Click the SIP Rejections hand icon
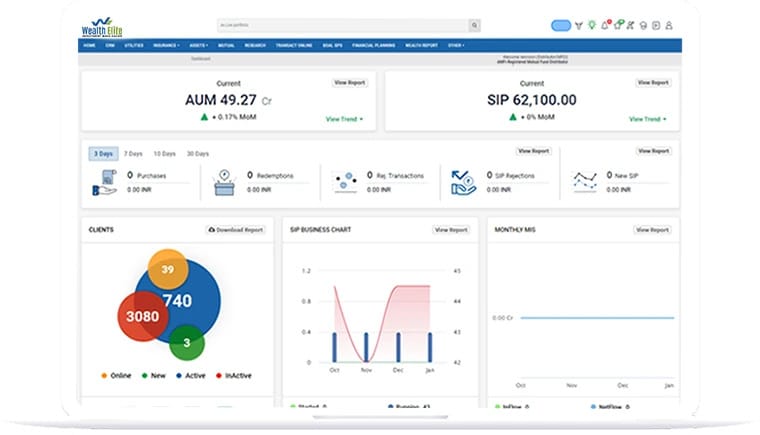 pyautogui.click(x=463, y=181)
